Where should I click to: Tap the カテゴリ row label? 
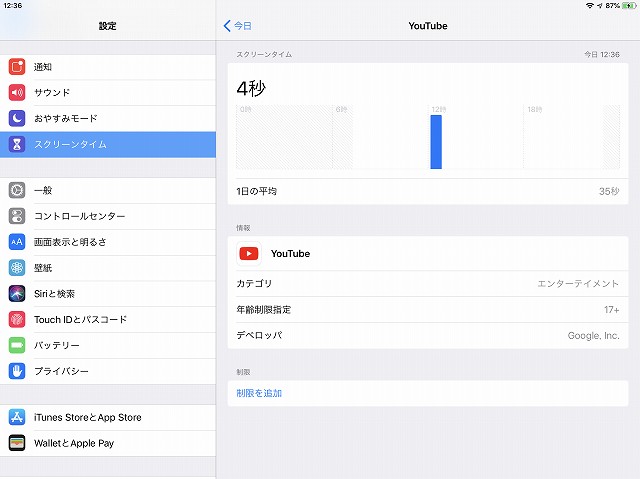(254, 283)
